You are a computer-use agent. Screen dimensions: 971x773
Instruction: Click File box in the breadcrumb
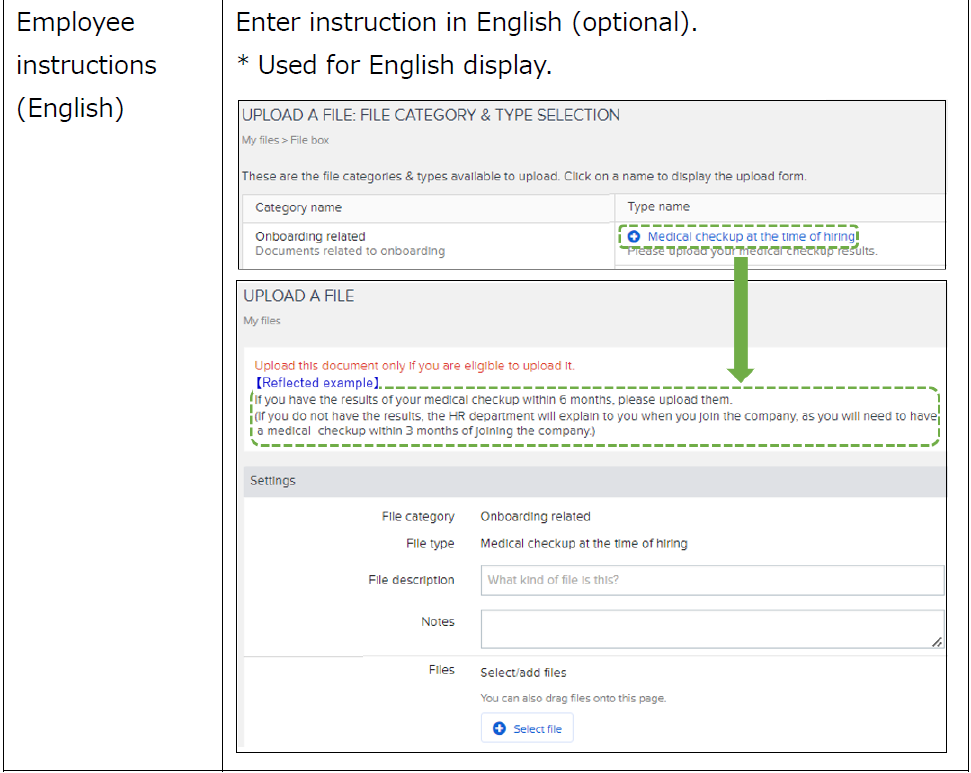[309, 141]
